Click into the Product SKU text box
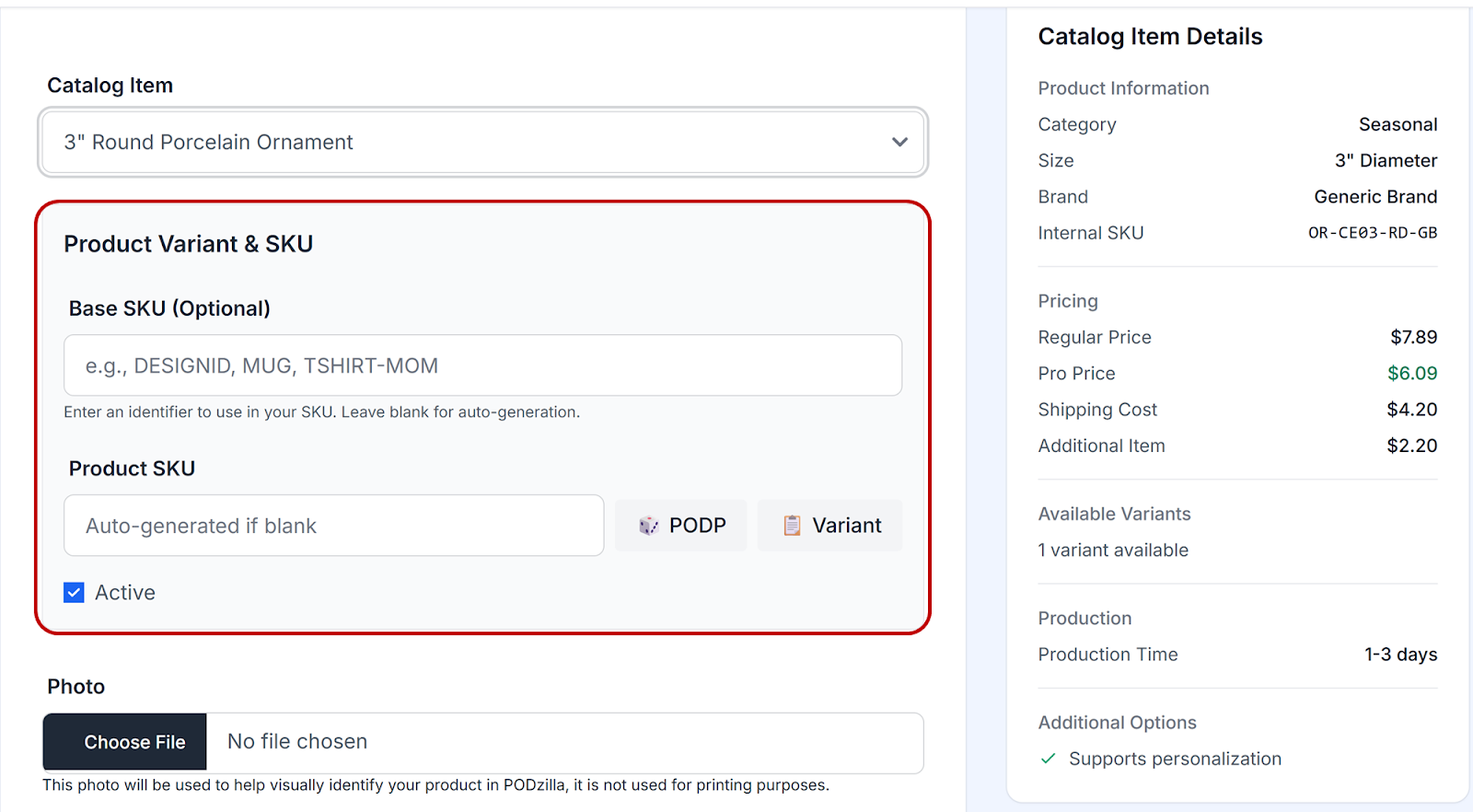This screenshot has height=812, width=1473. click(x=333, y=526)
